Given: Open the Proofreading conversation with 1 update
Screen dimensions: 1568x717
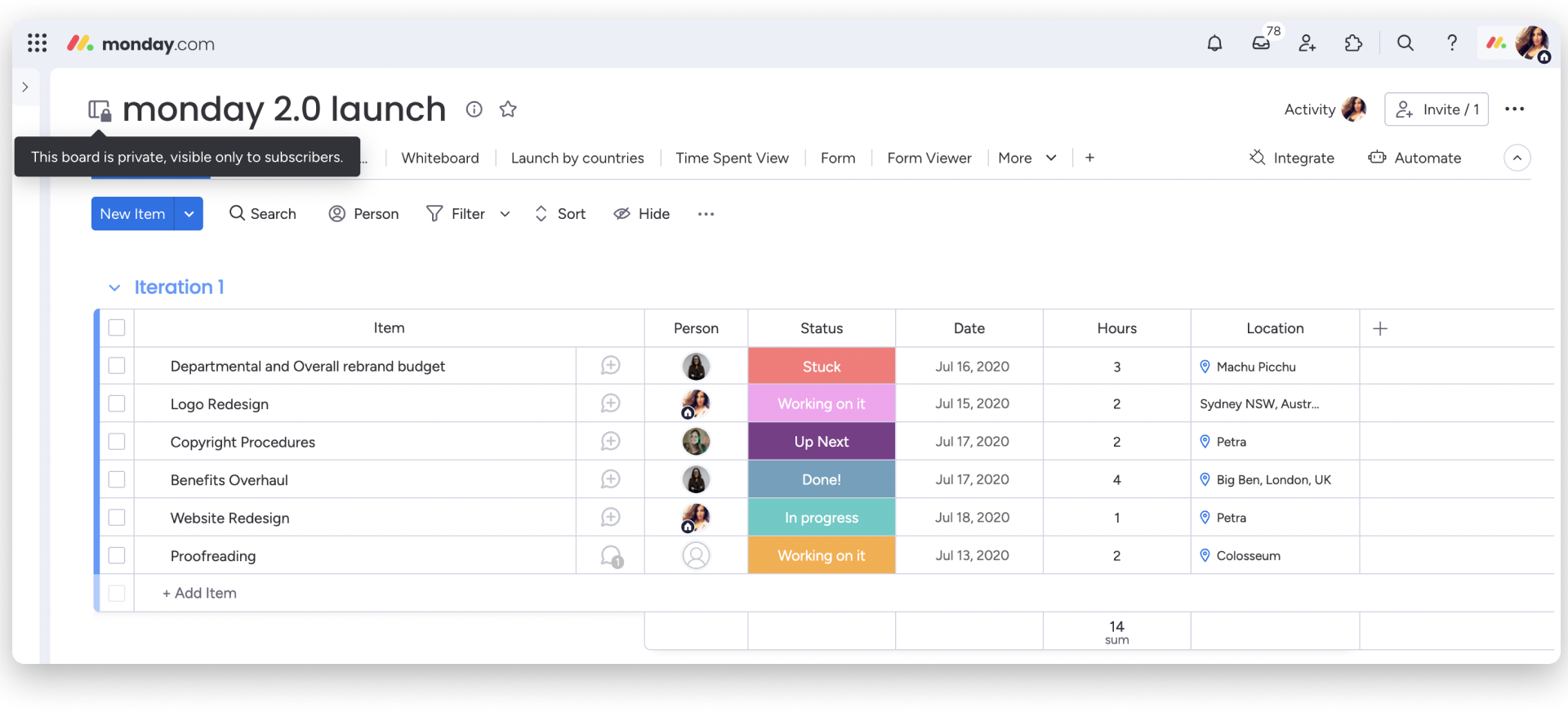Looking at the screenshot, I should click(x=612, y=557).
